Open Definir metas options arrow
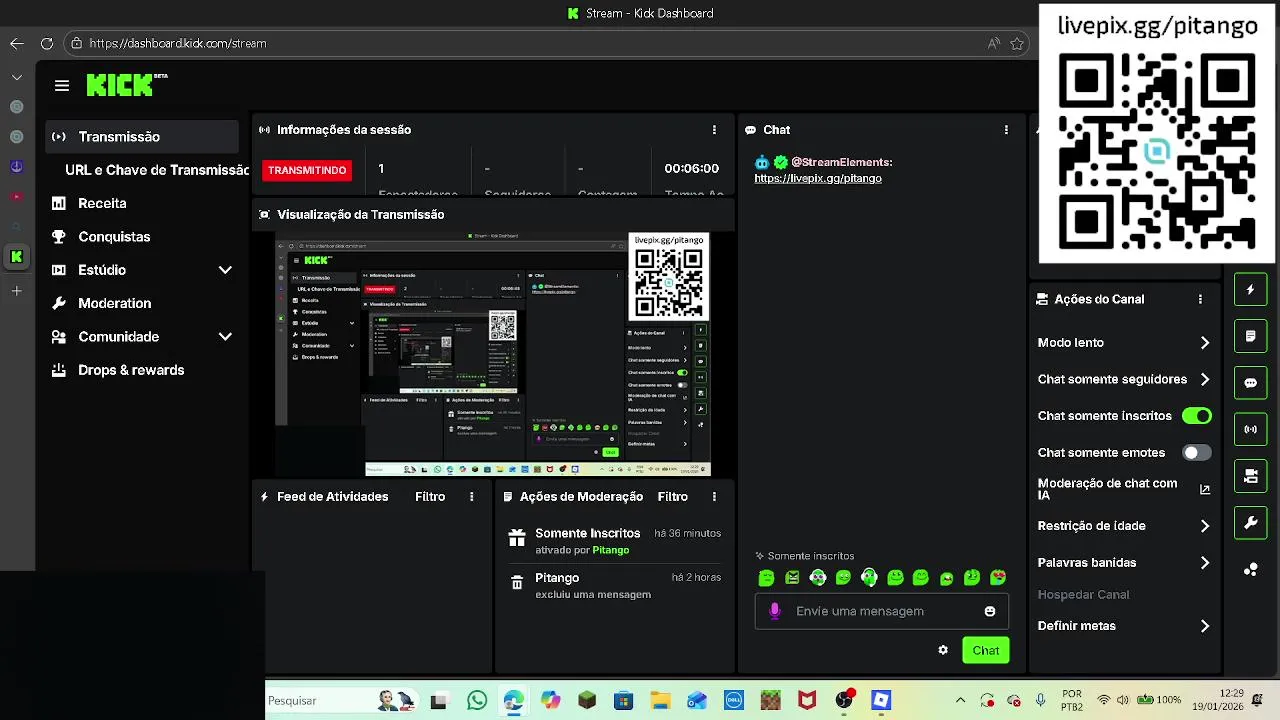This screenshot has width=1280, height=720. (1205, 626)
